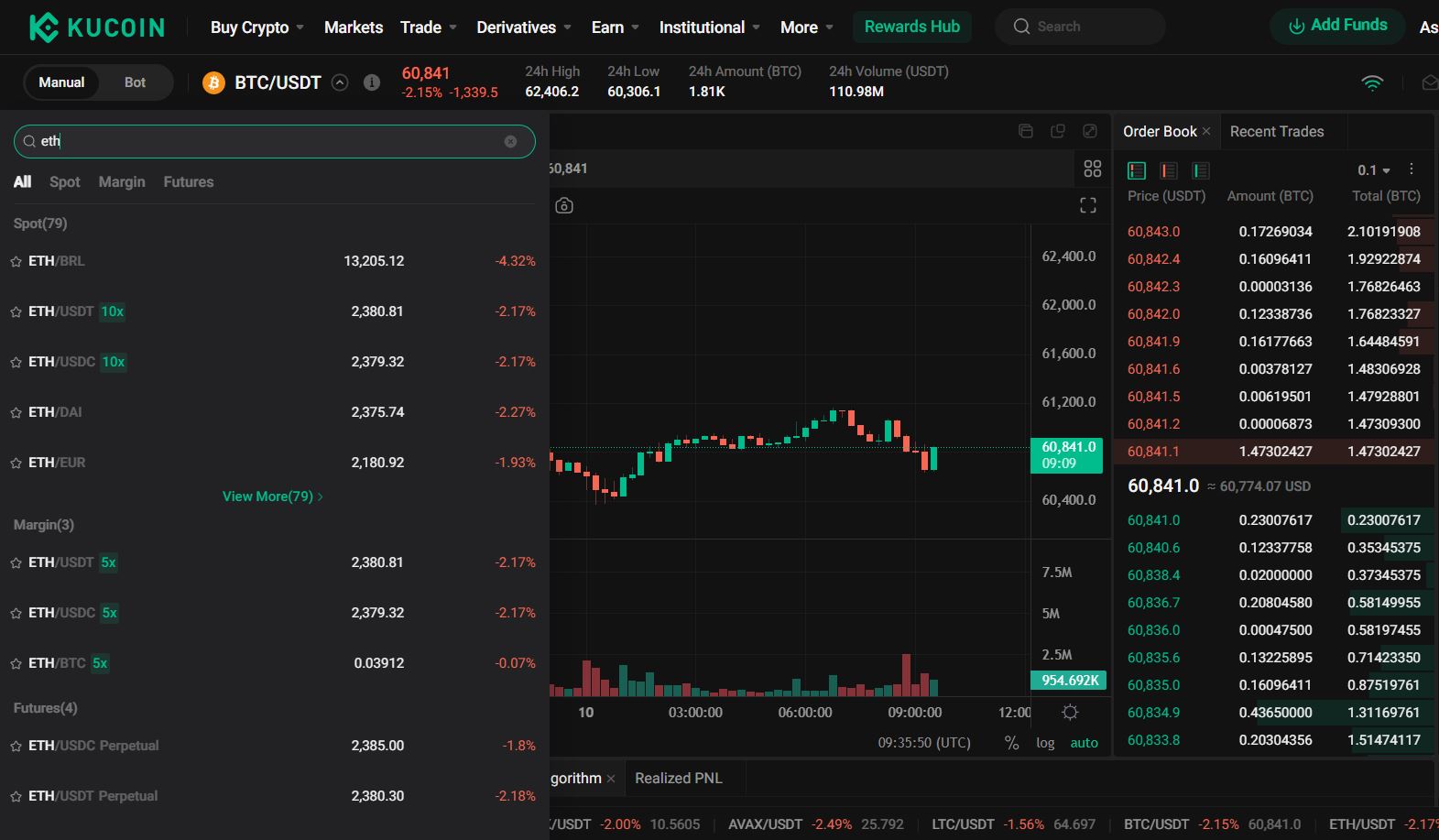1439x840 pixels.
Task: Click the expand chart panel icon
Action: coord(1090,131)
